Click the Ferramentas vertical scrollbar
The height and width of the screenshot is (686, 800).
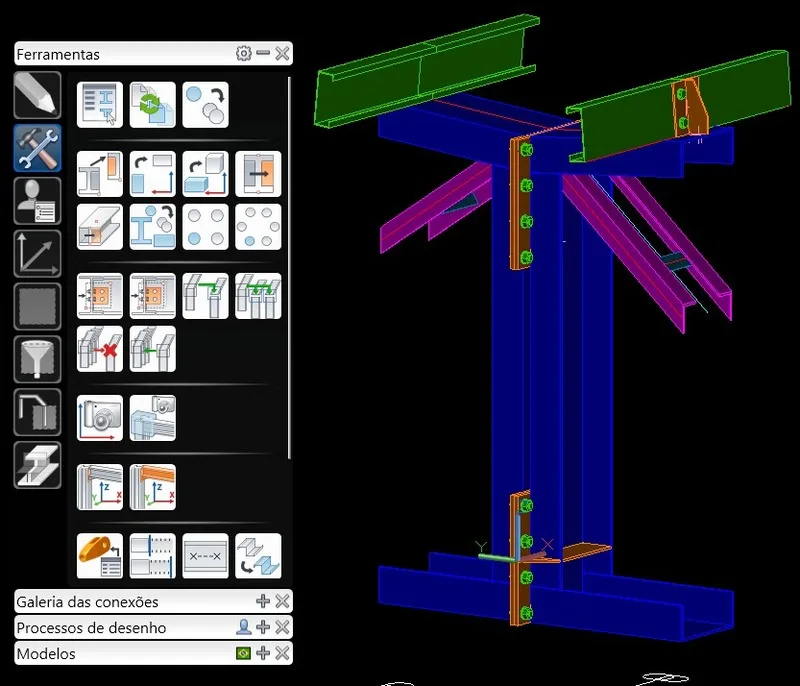[x=289, y=268]
